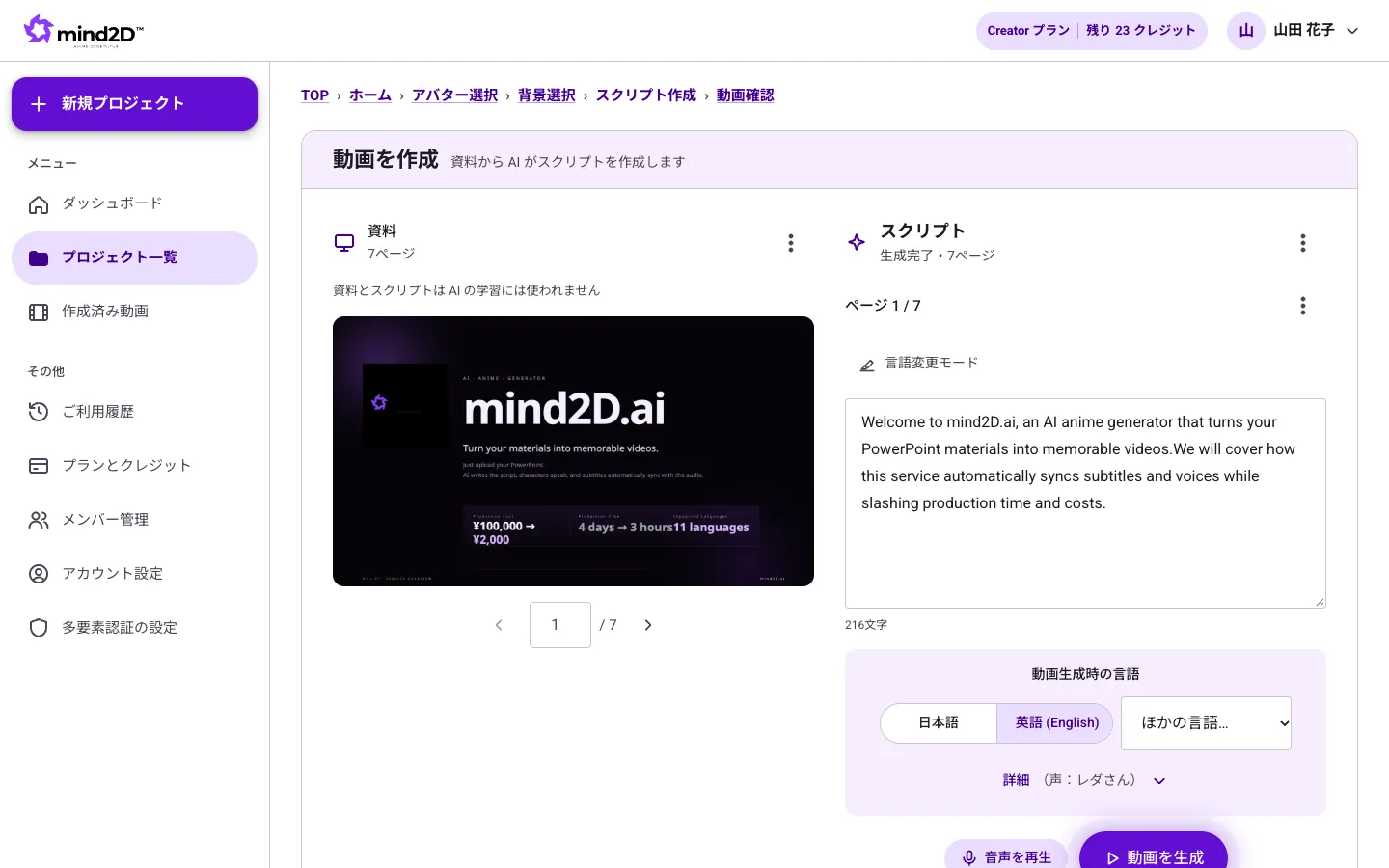Click the 216文字 character count

point(866,625)
